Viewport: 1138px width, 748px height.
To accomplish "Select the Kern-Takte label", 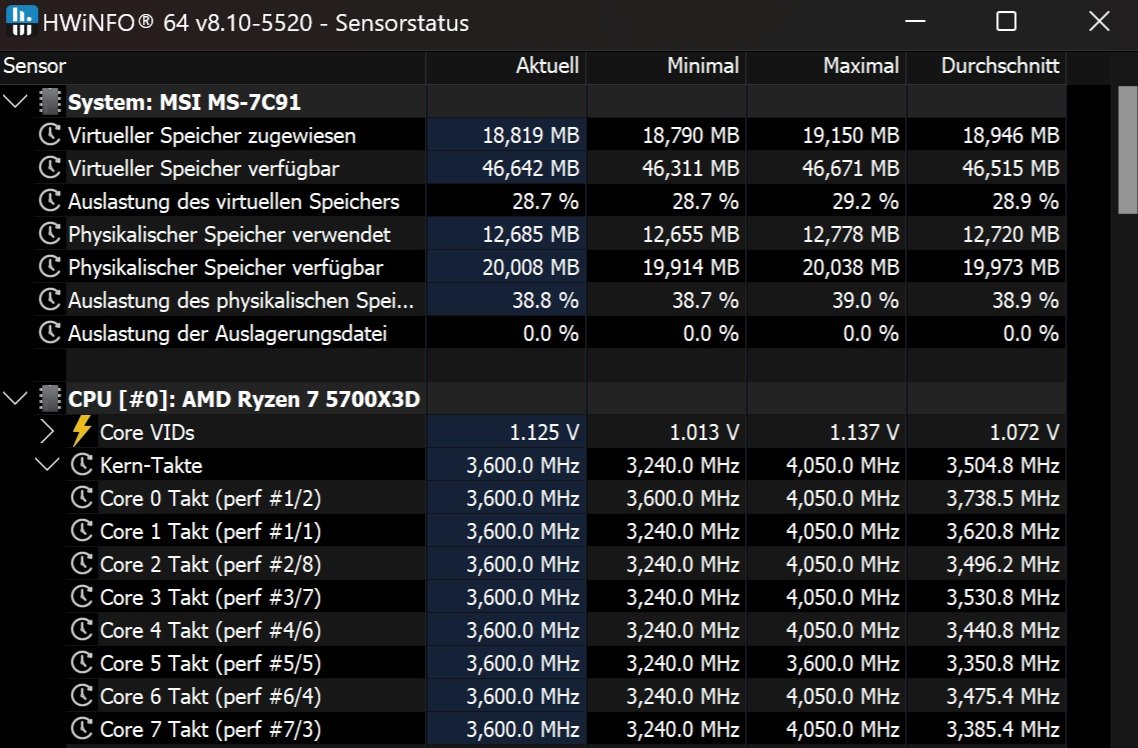I will tap(151, 466).
